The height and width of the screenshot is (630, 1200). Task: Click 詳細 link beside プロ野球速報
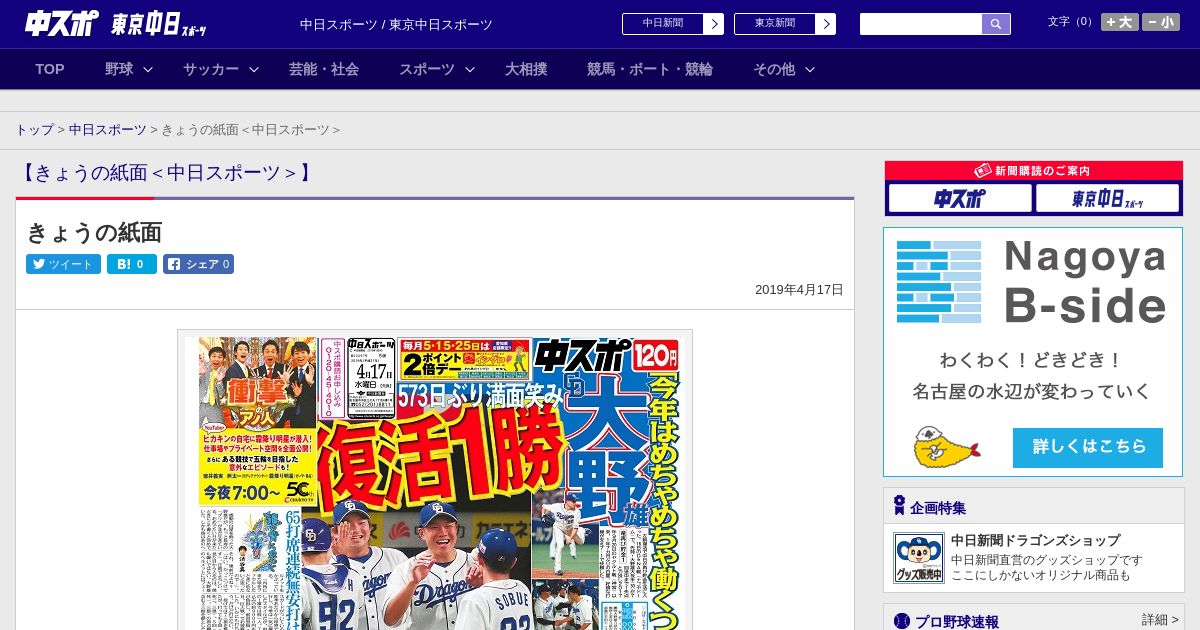(1160, 620)
